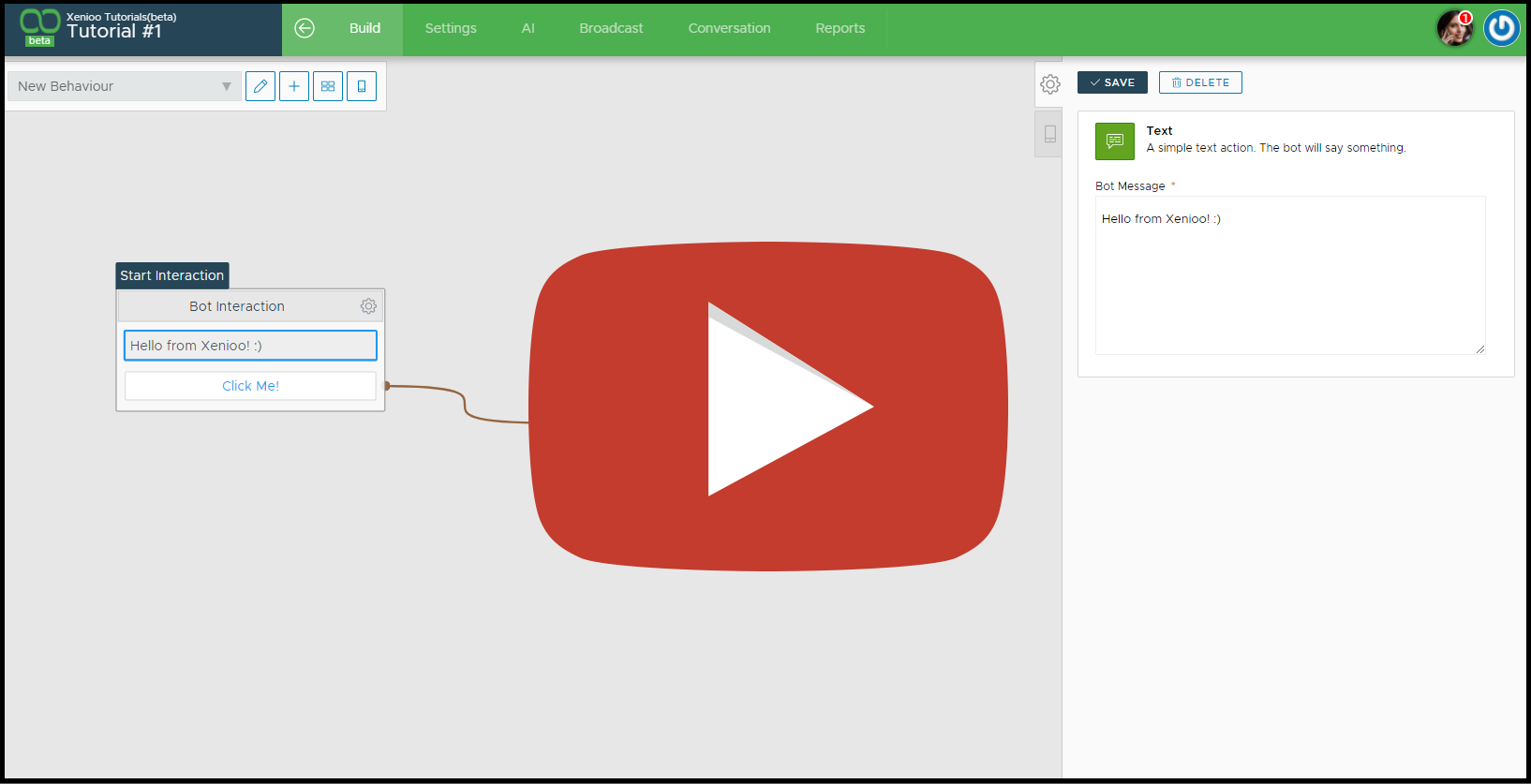Click the pencil edit behaviour icon

tap(260, 86)
